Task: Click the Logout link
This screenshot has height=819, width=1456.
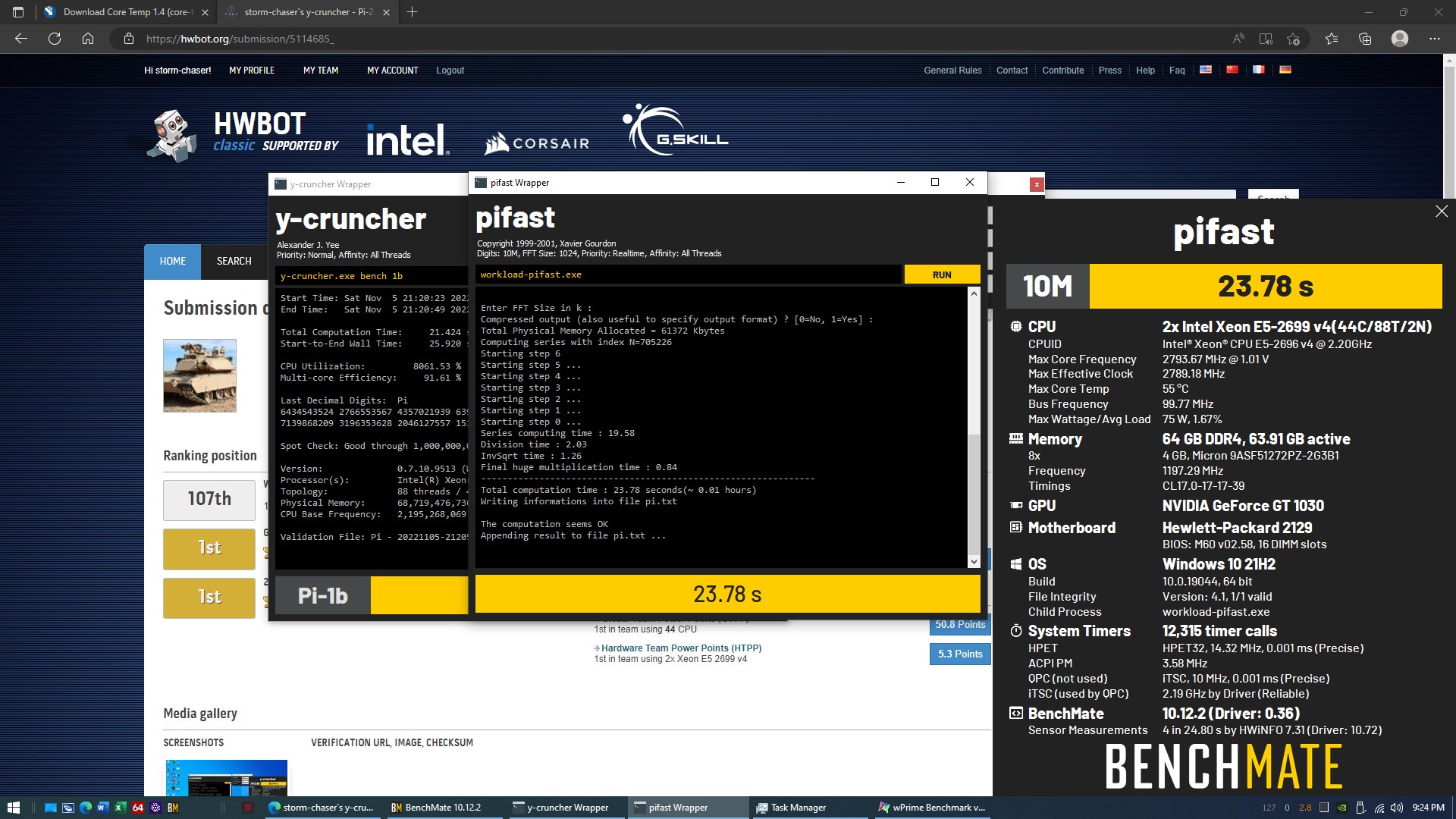Action: (450, 71)
